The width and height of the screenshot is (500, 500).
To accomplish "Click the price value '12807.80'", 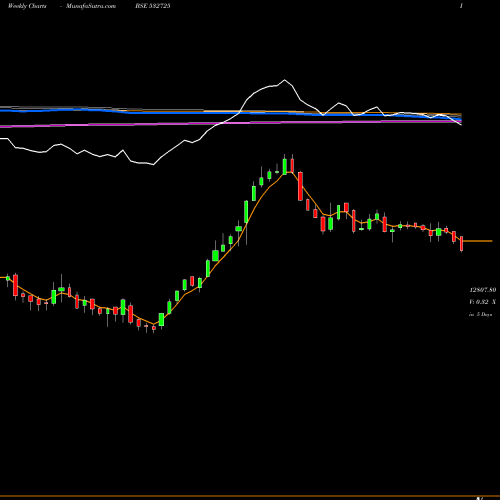I will click(x=483, y=290).
